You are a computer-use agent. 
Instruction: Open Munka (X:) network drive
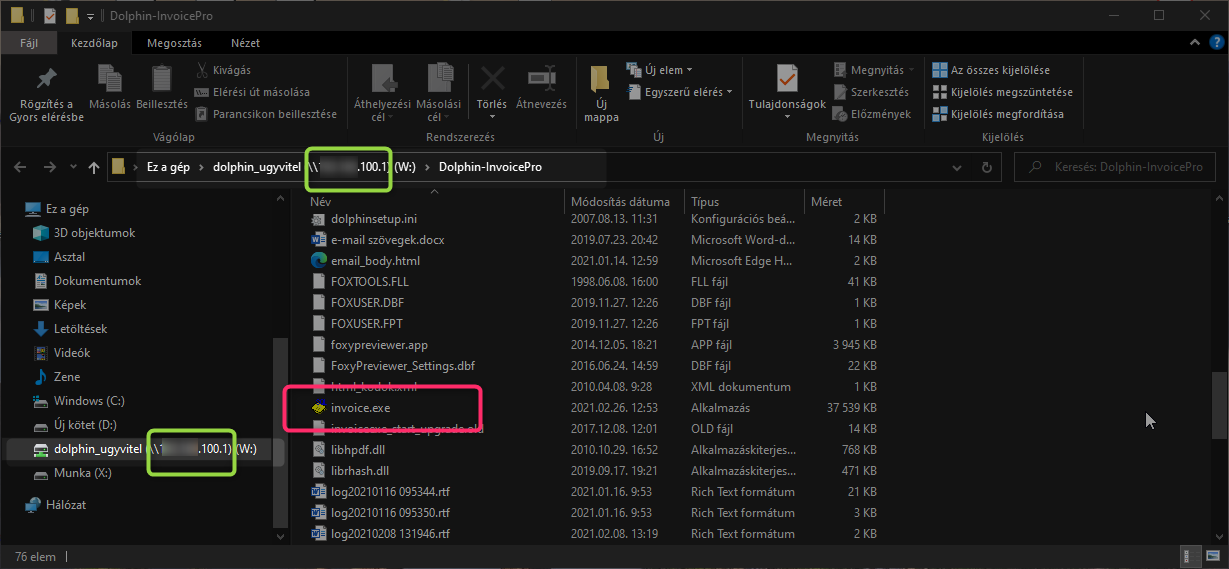[72, 473]
